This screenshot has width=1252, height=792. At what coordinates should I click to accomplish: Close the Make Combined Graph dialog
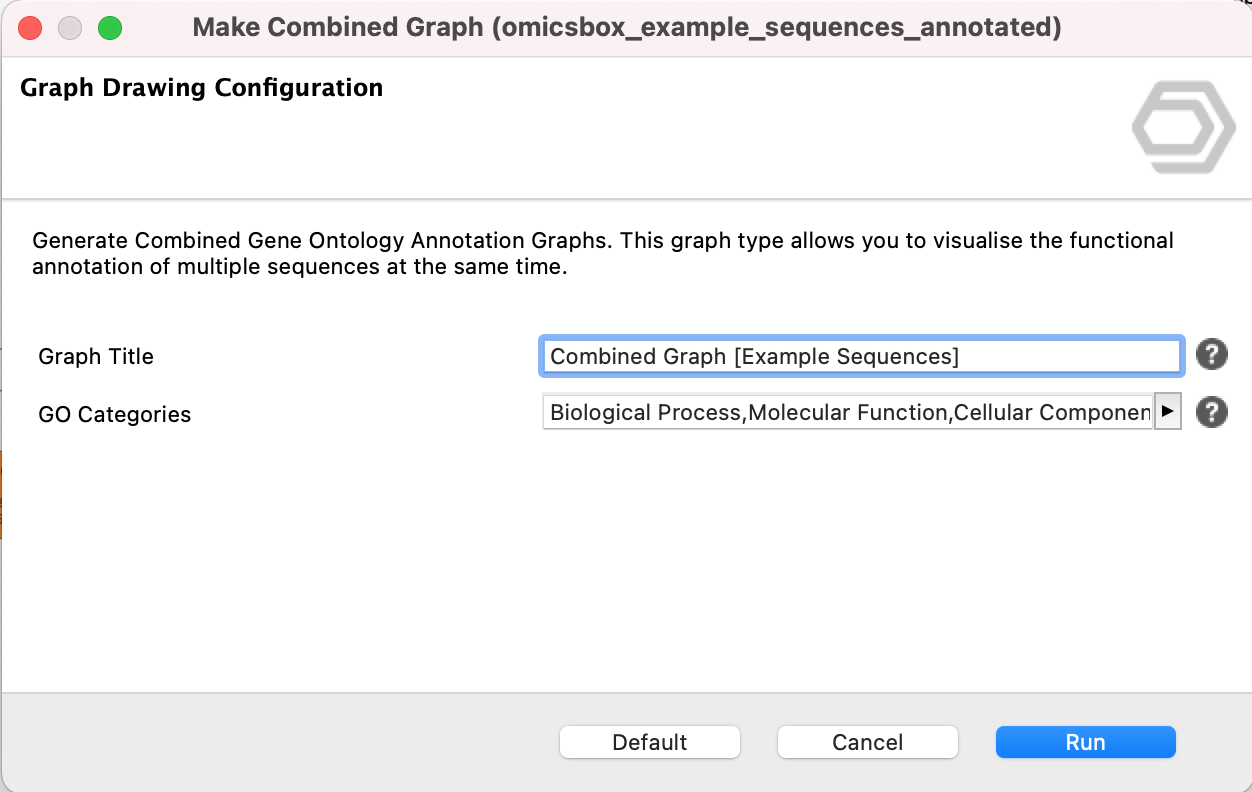click(x=31, y=28)
